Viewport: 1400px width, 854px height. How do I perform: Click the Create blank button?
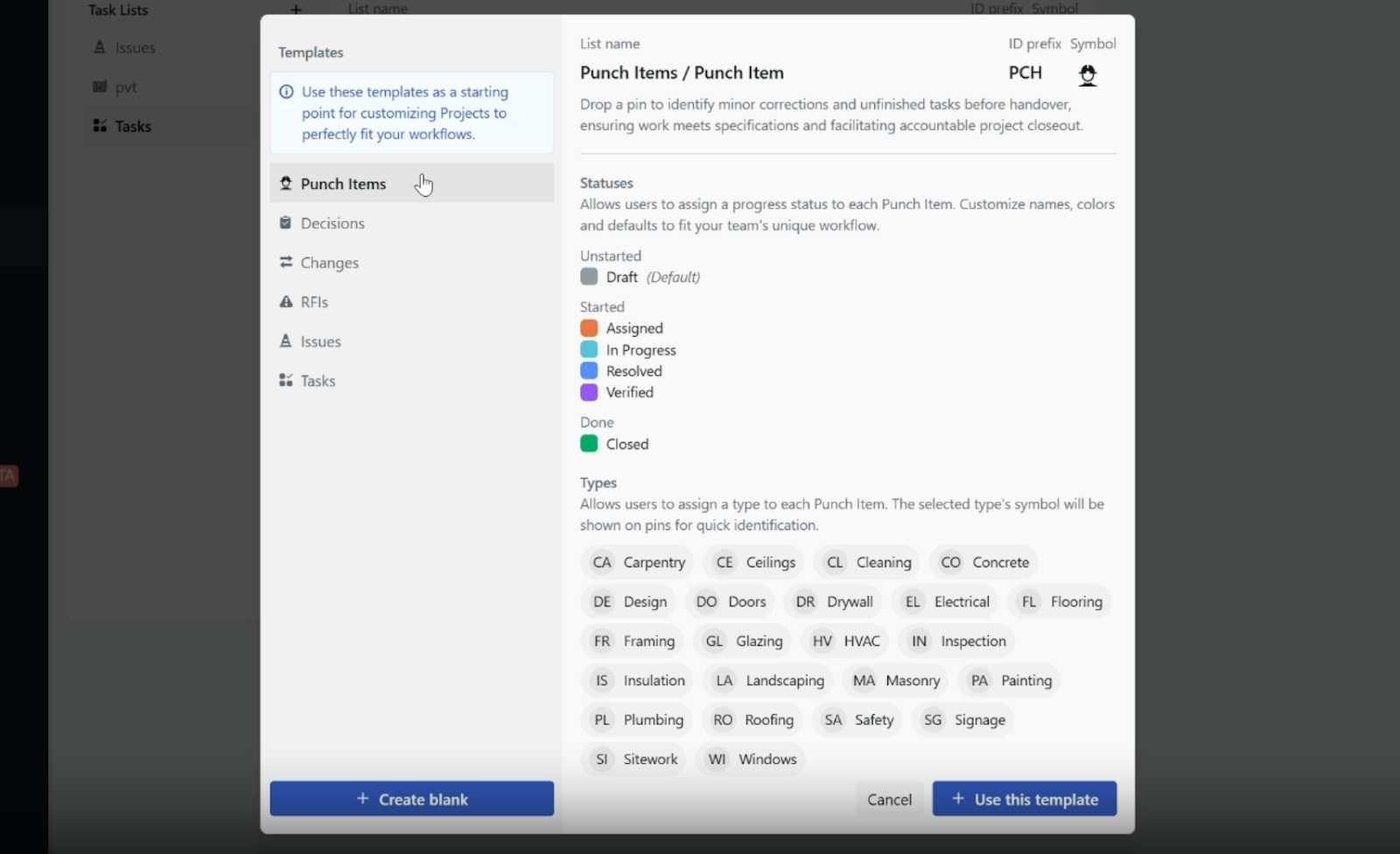pyautogui.click(x=411, y=799)
